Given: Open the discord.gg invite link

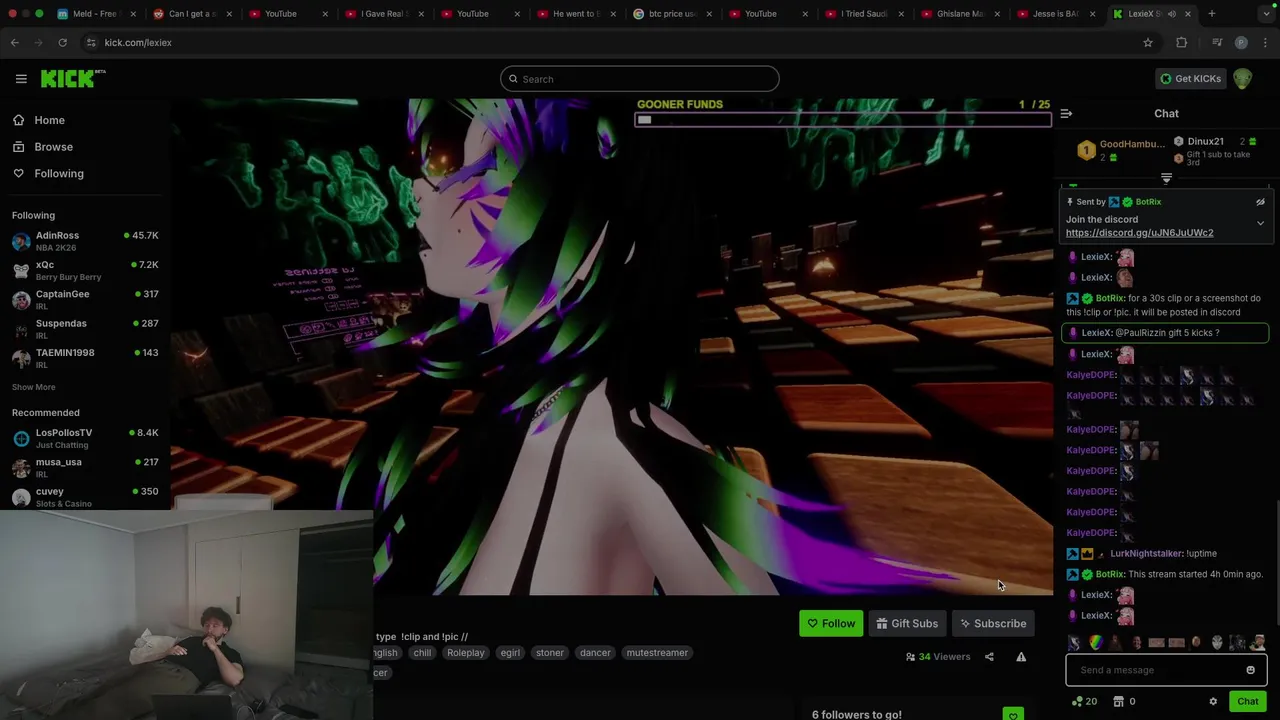Looking at the screenshot, I should coord(1139,233).
